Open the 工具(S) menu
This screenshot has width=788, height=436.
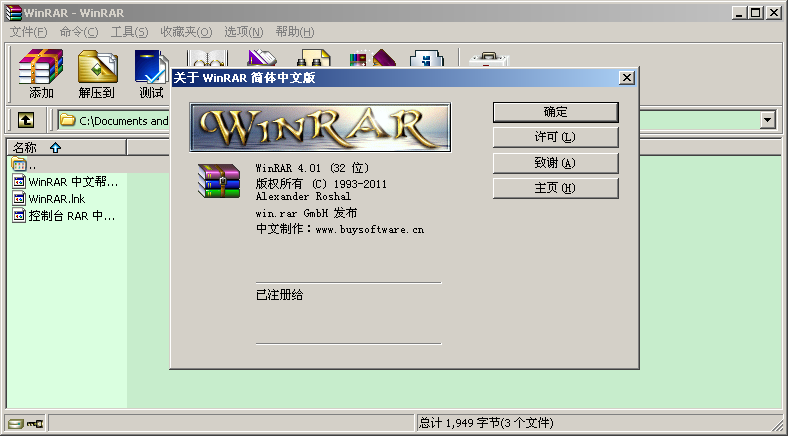tap(129, 32)
